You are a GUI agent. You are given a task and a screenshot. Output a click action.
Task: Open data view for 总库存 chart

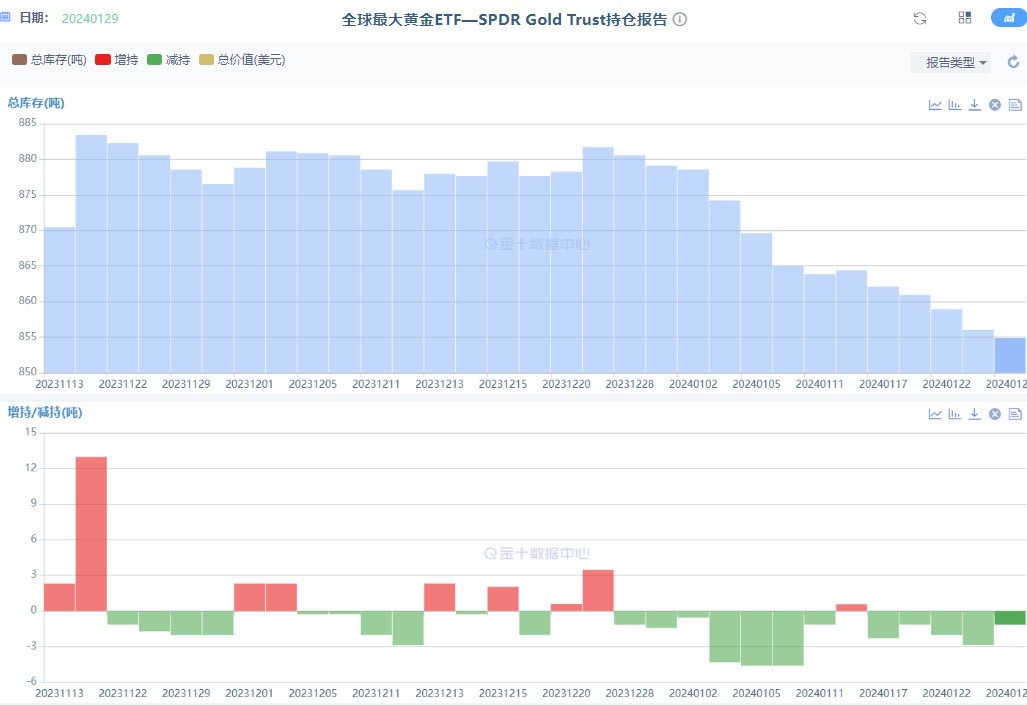coord(1015,105)
